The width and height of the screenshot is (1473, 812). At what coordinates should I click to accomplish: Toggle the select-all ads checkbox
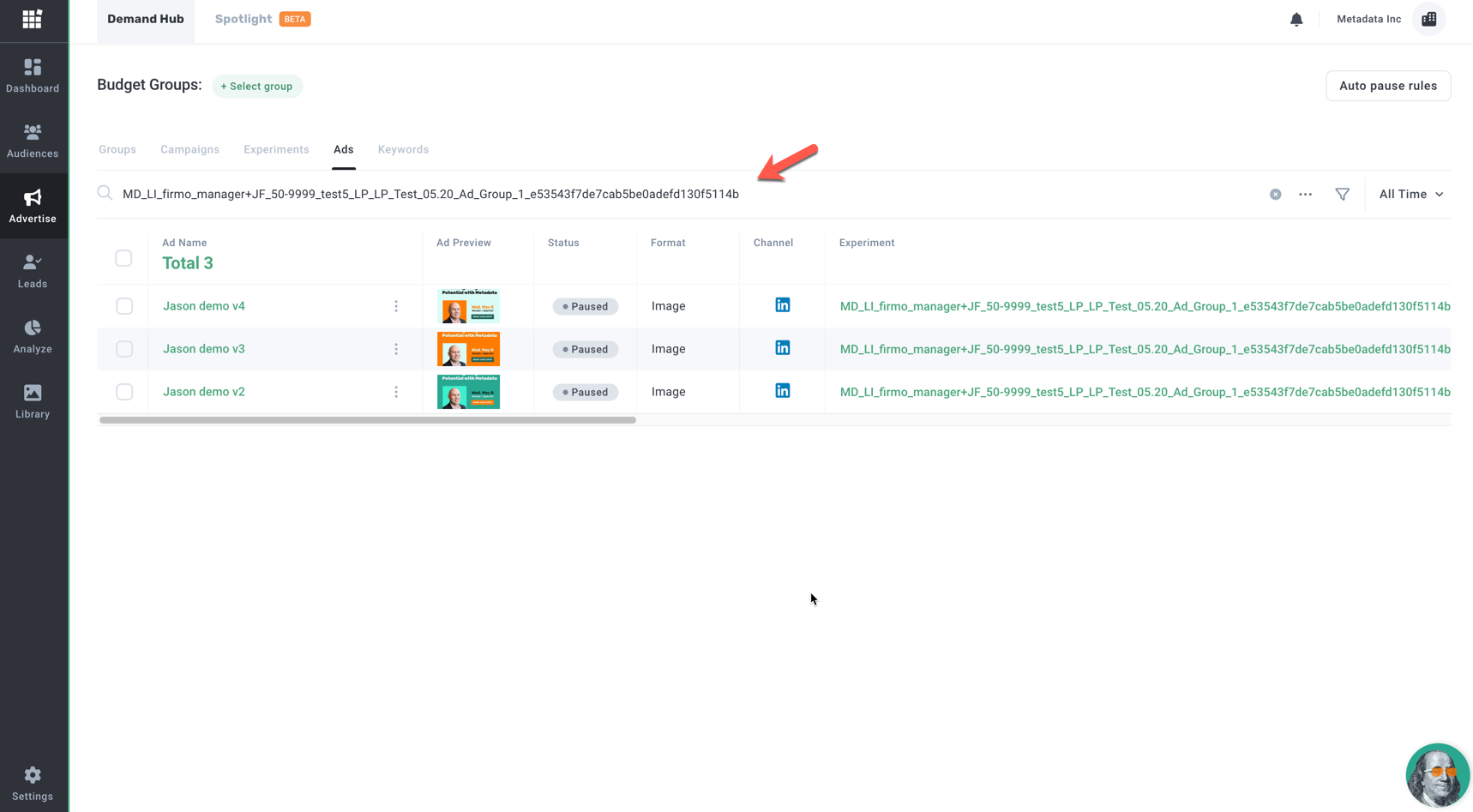click(123, 258)
